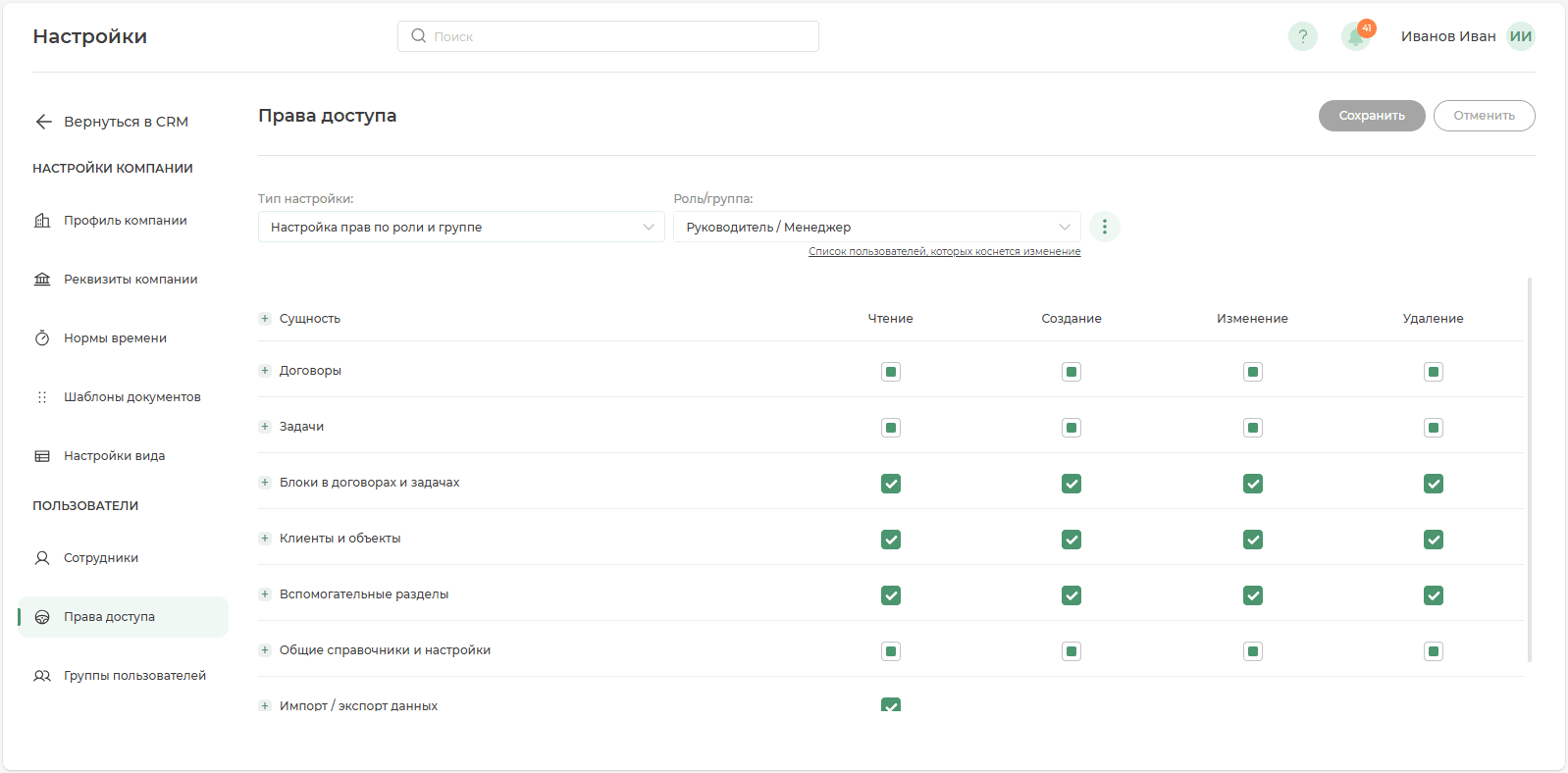Uncheck Удаление for Клиенты и объекты
1568x773 pixels.
[1433, 540]
